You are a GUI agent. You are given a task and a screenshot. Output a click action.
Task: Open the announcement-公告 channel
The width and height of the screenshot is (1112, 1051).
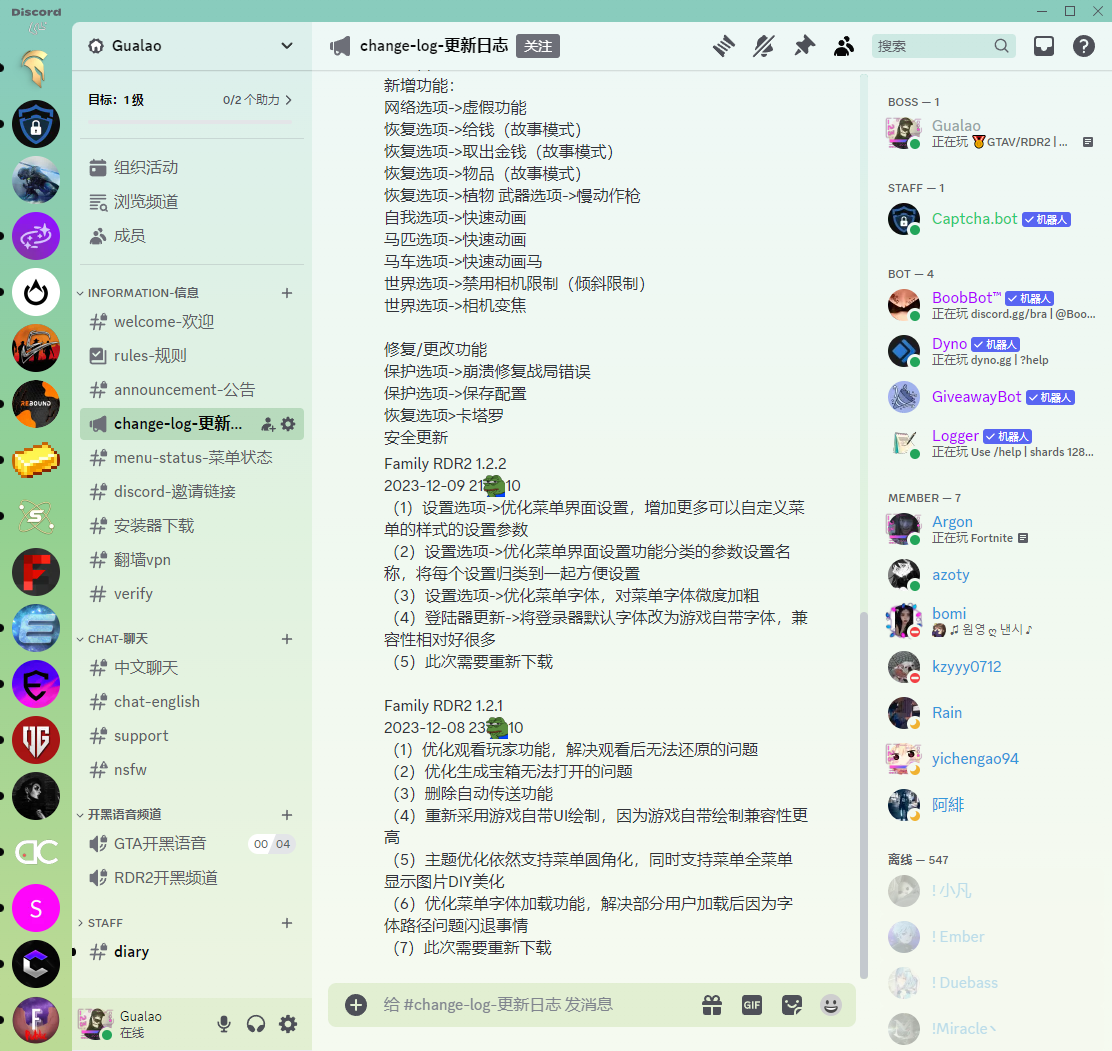pos(191,390)
